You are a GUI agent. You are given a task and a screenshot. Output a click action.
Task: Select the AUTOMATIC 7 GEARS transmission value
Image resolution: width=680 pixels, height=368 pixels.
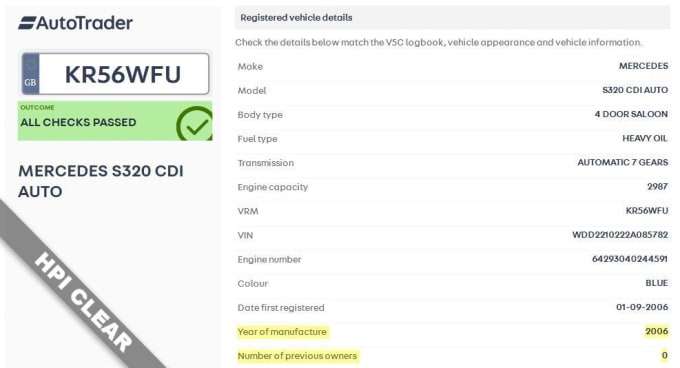[623, 163]
